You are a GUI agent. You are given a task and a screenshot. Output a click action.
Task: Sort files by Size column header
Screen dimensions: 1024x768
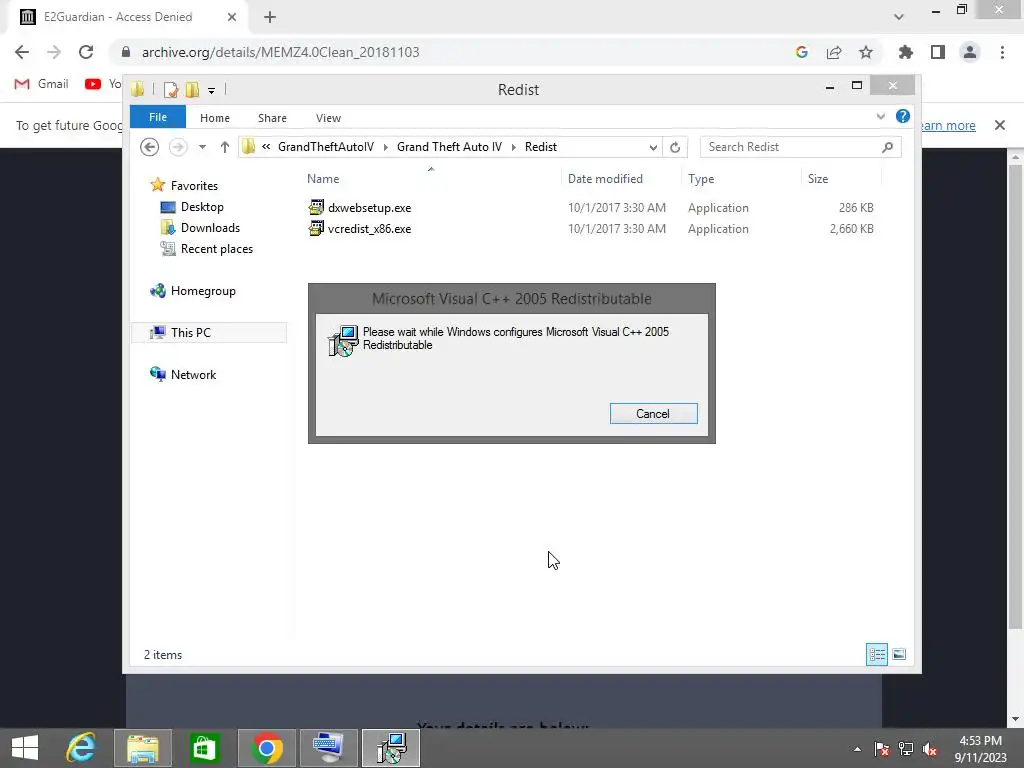[818, 178]
